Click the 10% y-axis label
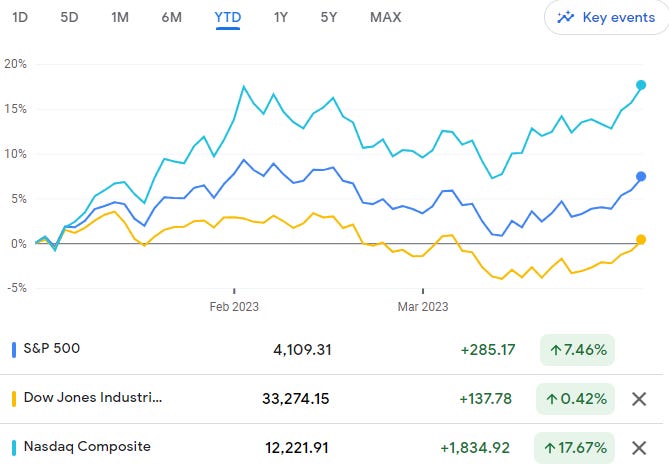This screenshot has width=669, height=470. pyautogui.click(x=15, y=154)
